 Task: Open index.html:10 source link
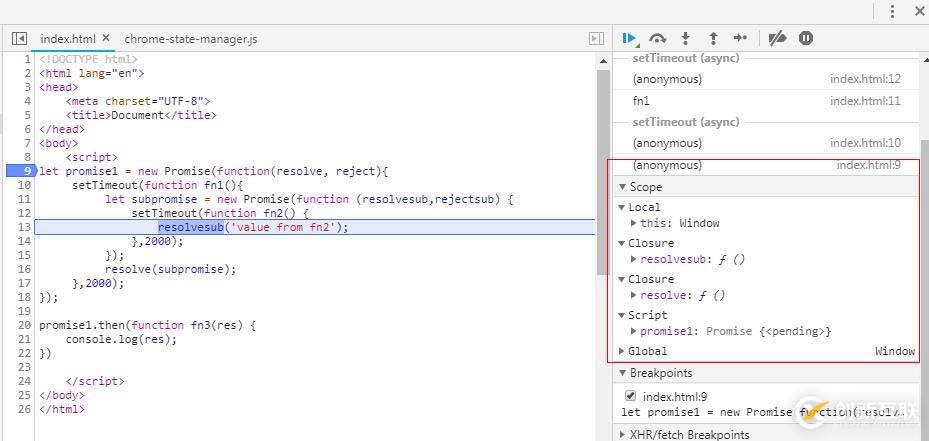(x=865, y=143)
